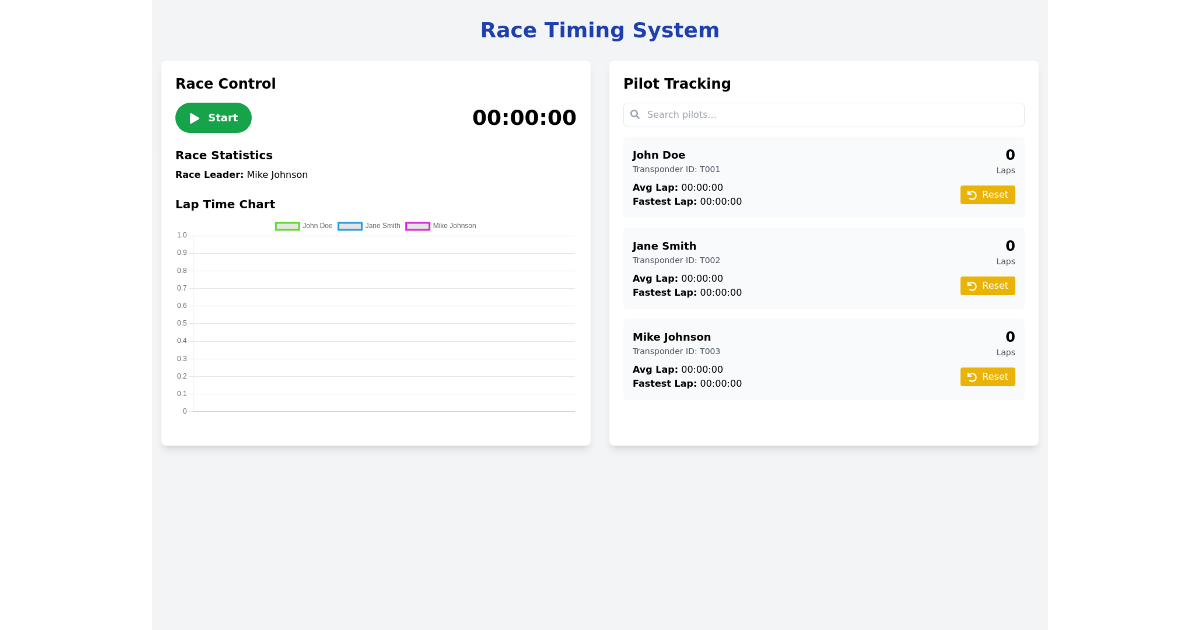Click John Doe's lap counter showing 0

pos(1009,155)
